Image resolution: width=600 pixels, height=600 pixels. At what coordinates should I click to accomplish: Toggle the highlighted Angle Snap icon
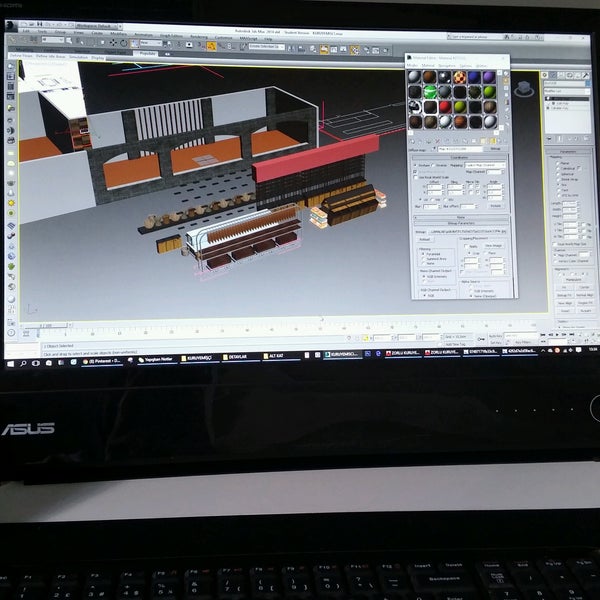click(x=211, y=47)
